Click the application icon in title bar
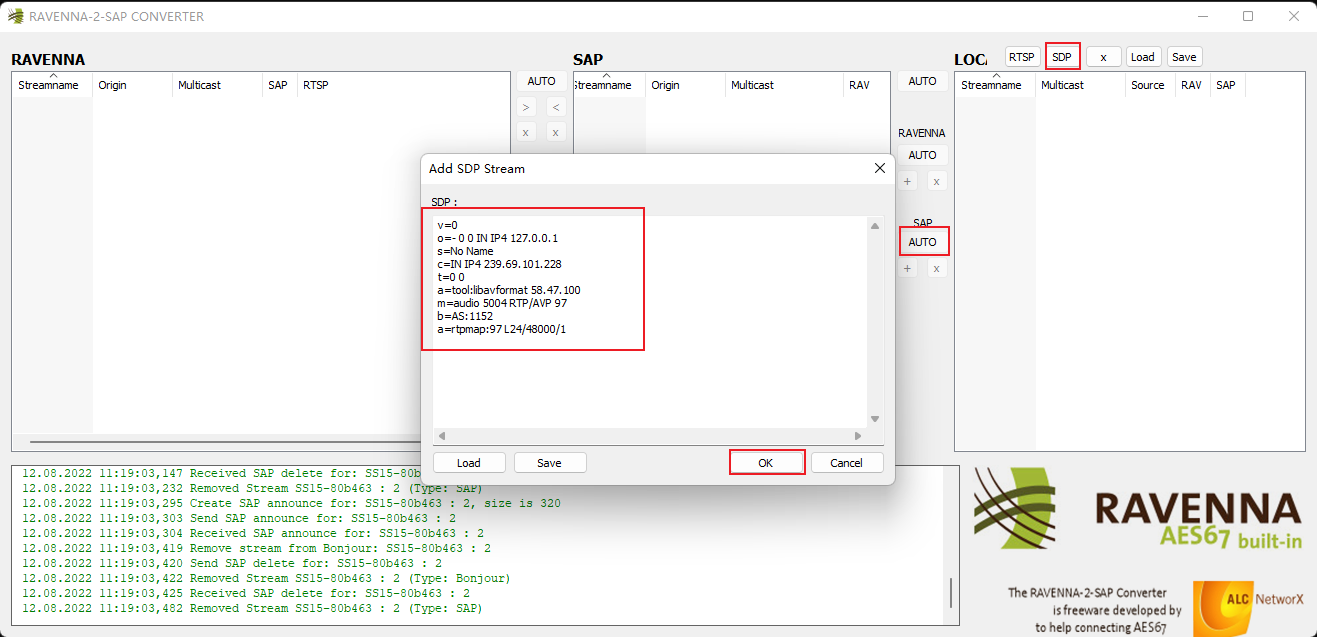Viewport: 1317px width, 637px height. pos(15,16)
